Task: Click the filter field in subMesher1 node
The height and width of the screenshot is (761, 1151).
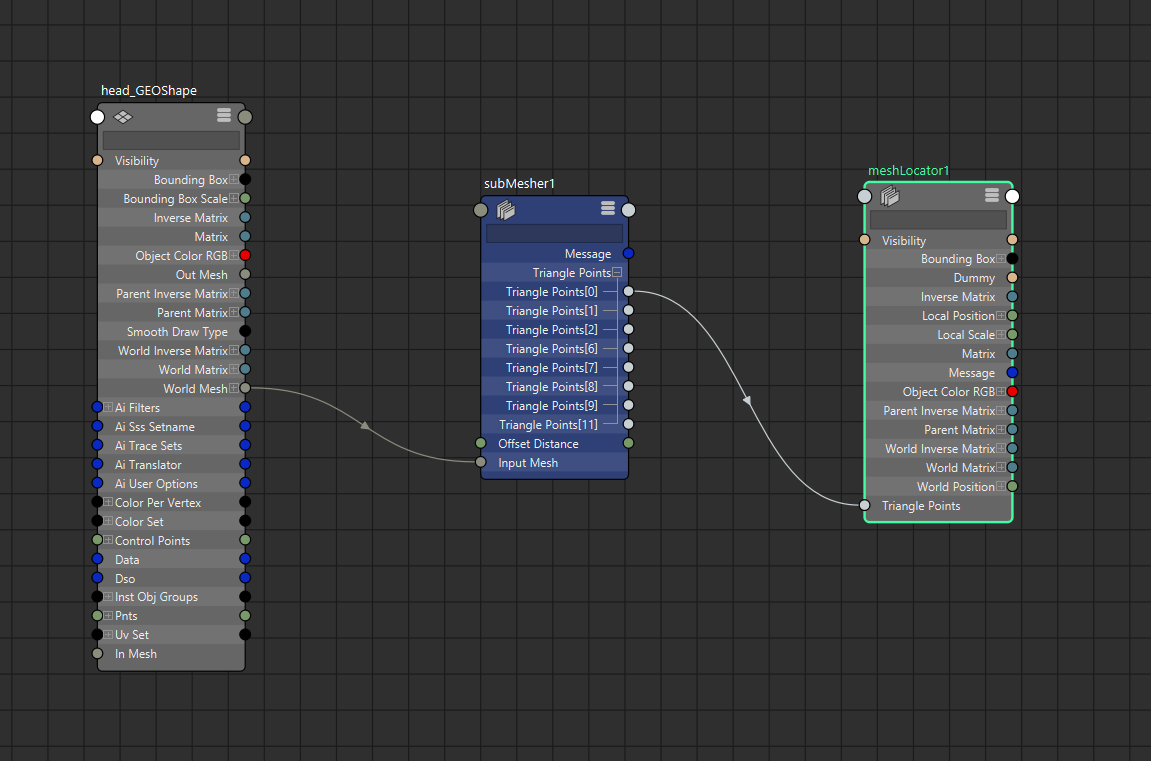Action: [x=554, y=233]
